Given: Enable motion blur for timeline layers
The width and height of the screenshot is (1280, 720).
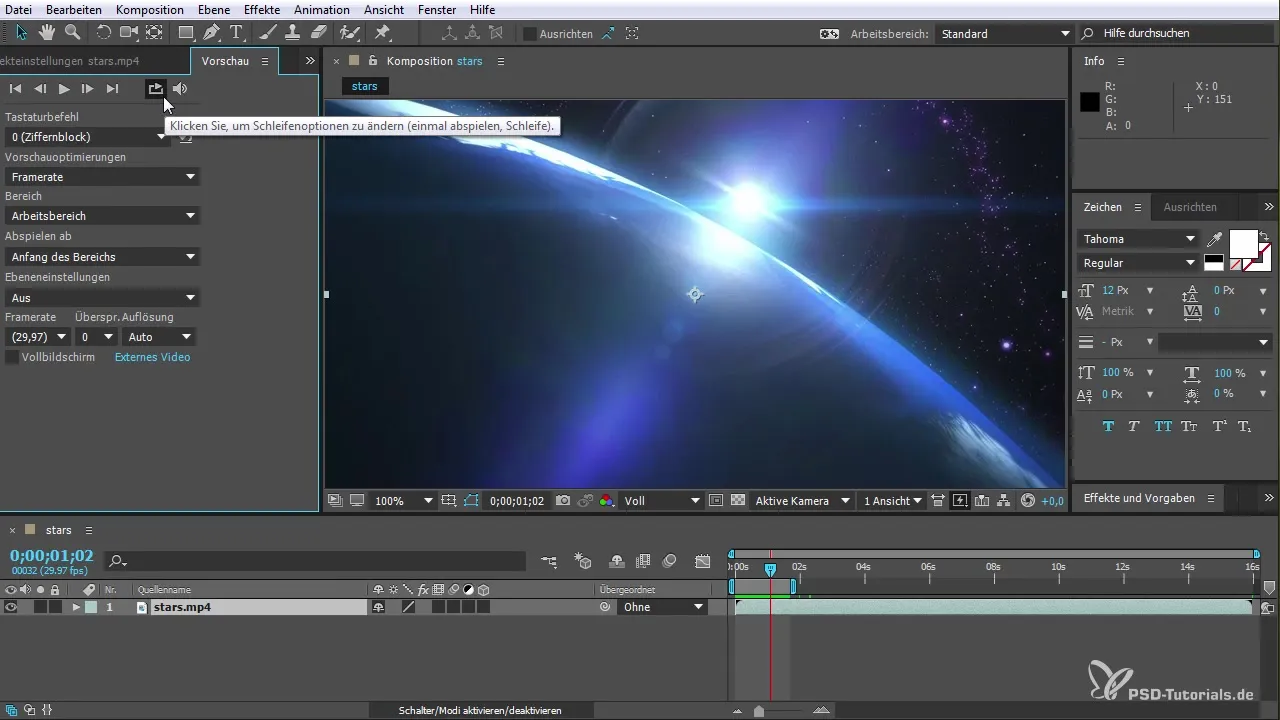Looking at the screenshot, I should (x=670, y=562).
